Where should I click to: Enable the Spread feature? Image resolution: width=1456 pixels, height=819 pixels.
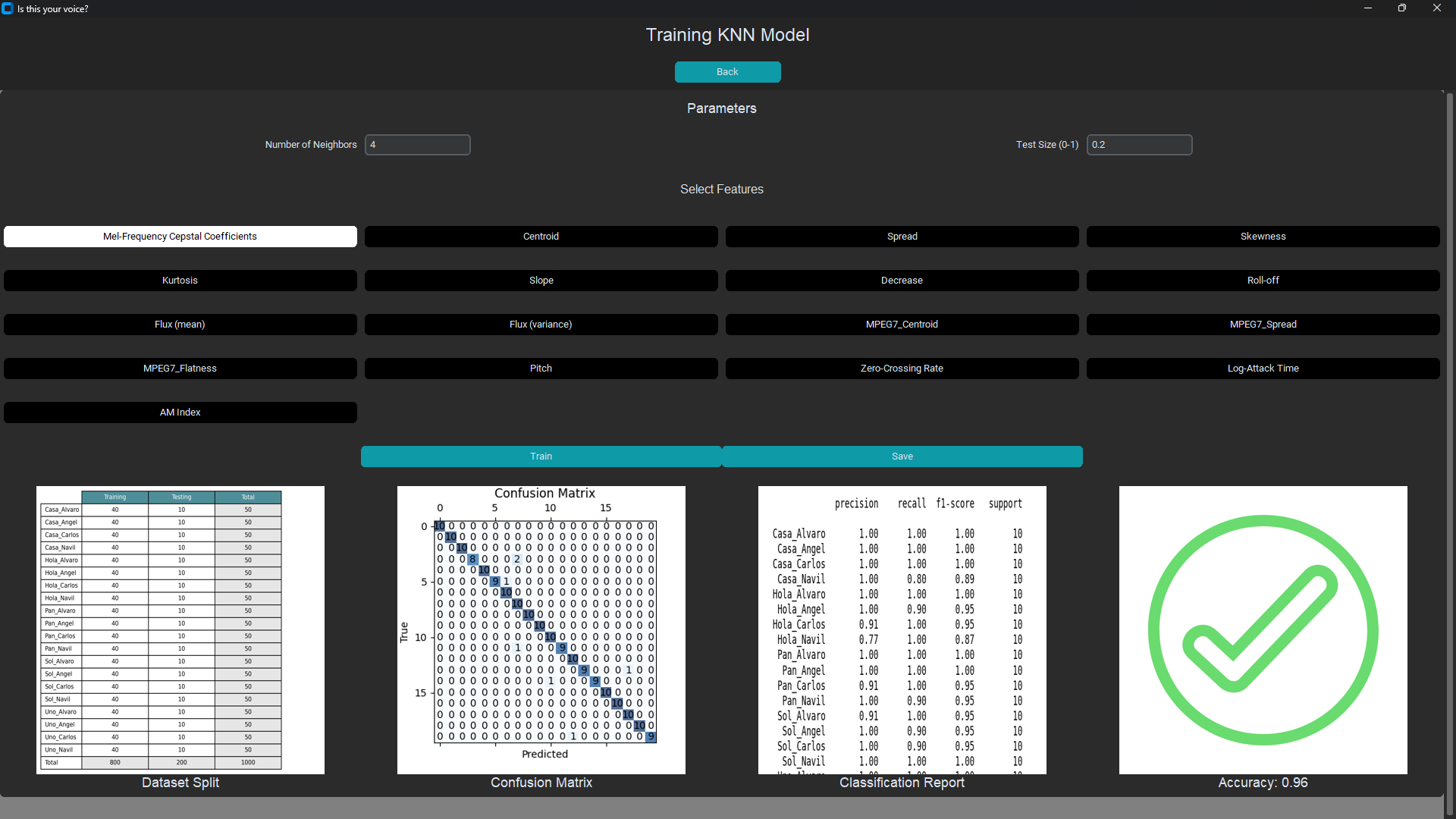pos(902,236)
